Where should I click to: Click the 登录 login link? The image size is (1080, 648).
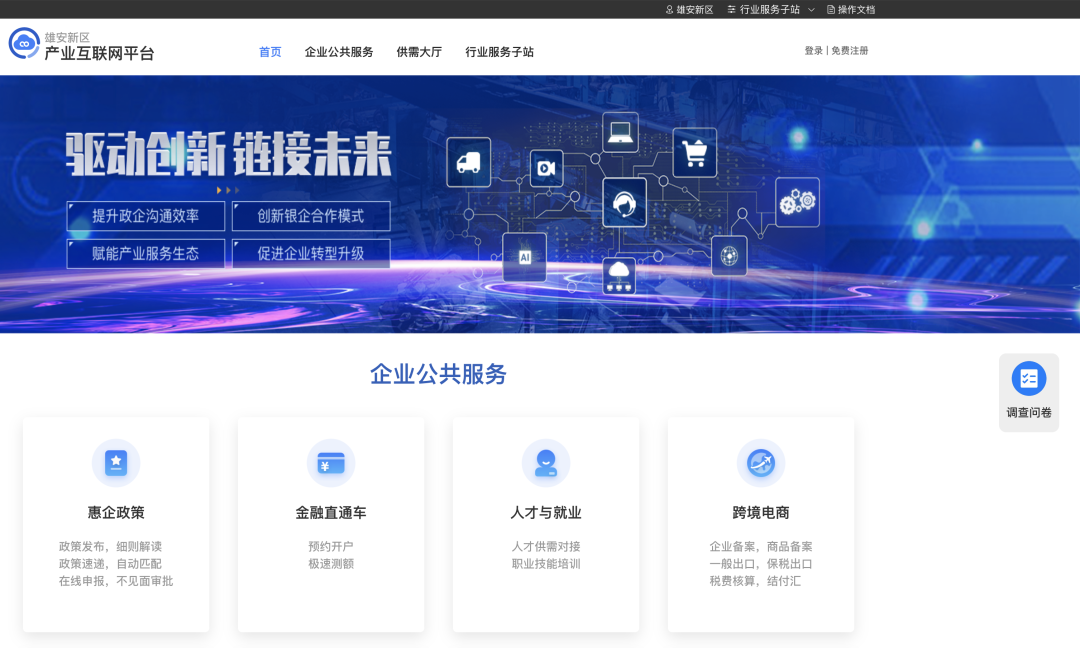click(812, 49)
